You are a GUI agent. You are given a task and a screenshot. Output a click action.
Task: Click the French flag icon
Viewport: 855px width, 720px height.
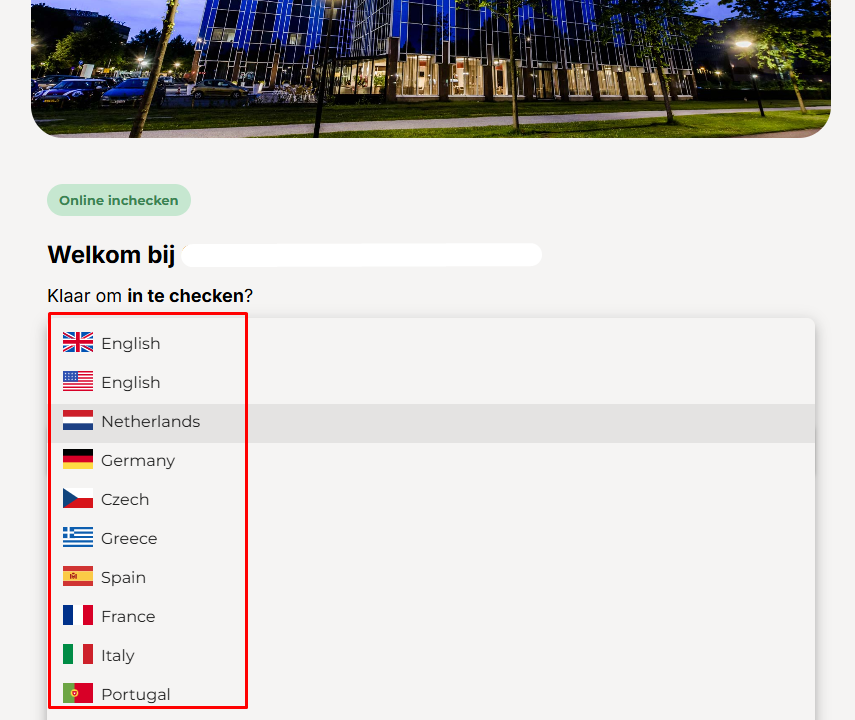point(78,616)
